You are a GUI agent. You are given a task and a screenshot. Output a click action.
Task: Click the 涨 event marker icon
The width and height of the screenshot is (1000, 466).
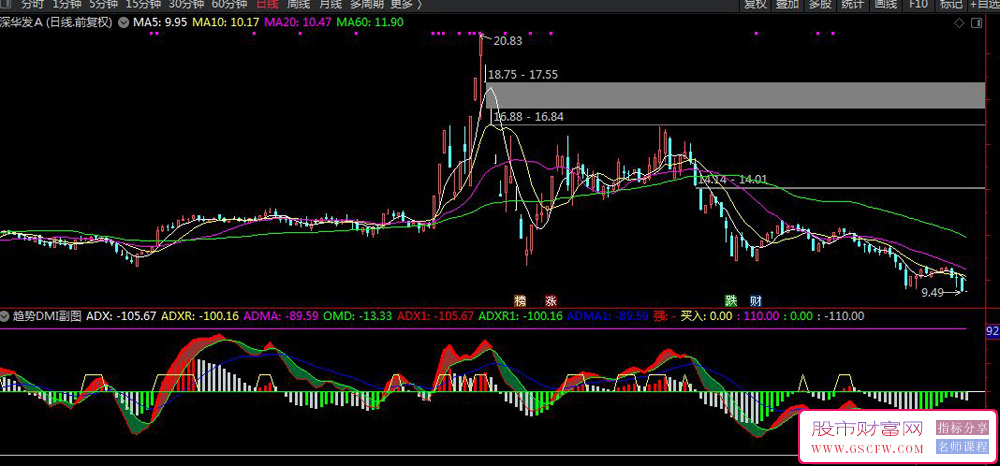point(550,301)
